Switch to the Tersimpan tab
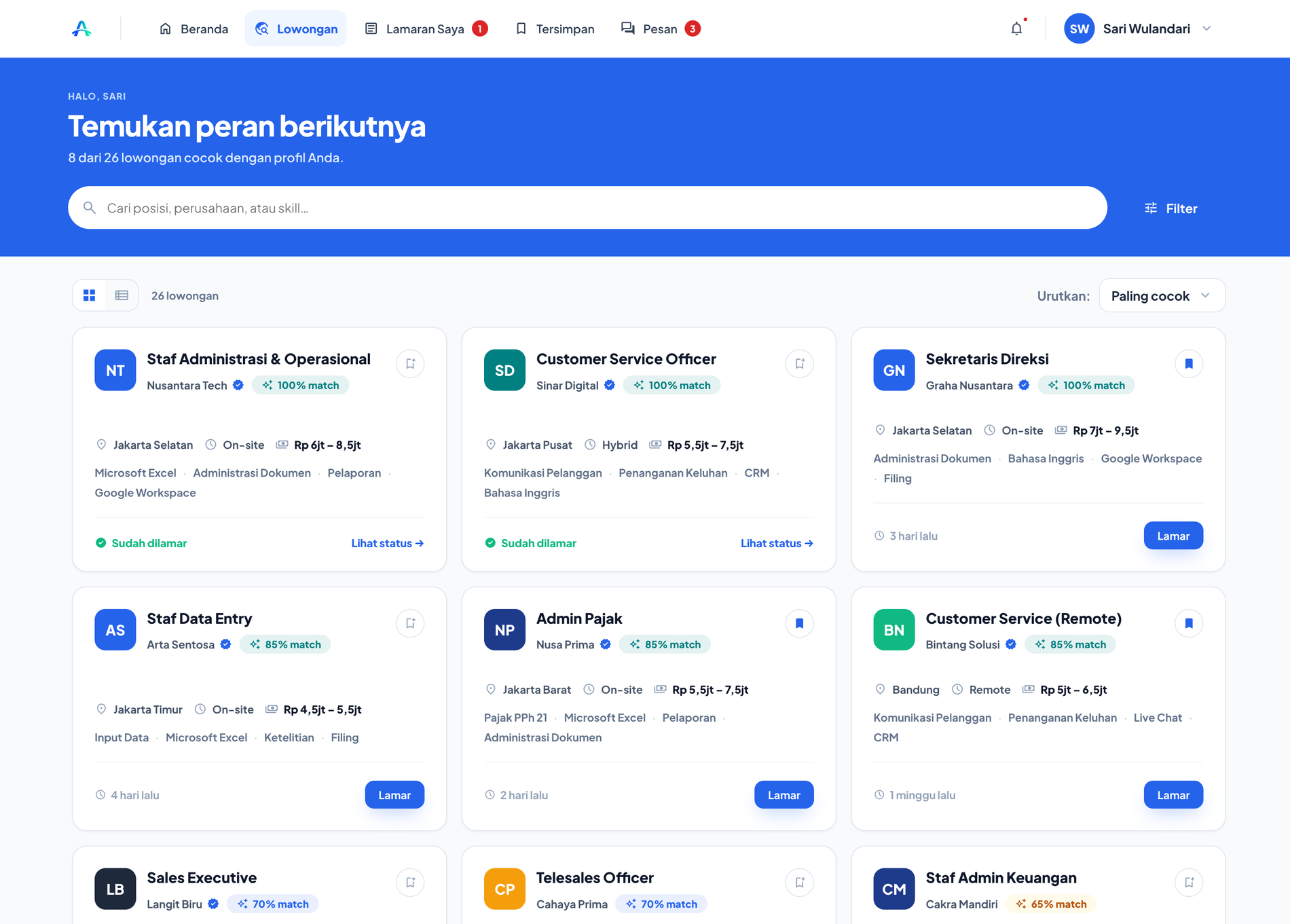Viewport: 1290px width, 924px height. (555, 29)
